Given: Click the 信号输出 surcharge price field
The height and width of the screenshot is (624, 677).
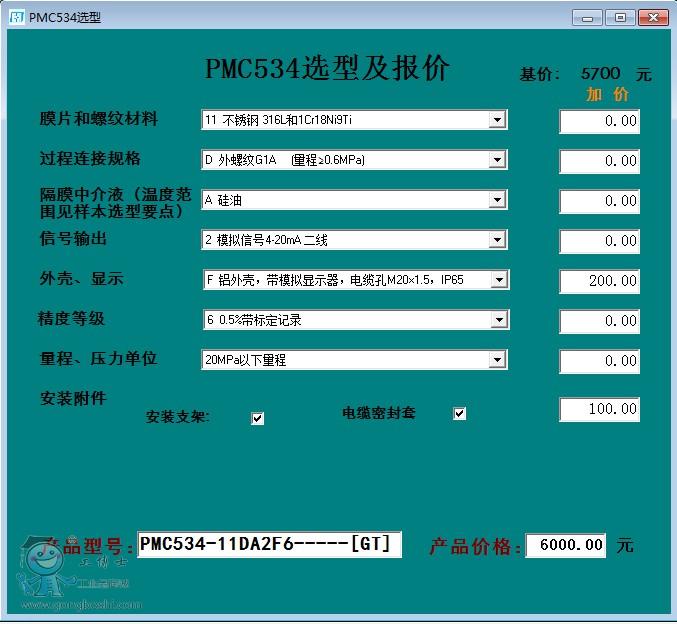Looking at the screenshot, I should click(599, 241).
